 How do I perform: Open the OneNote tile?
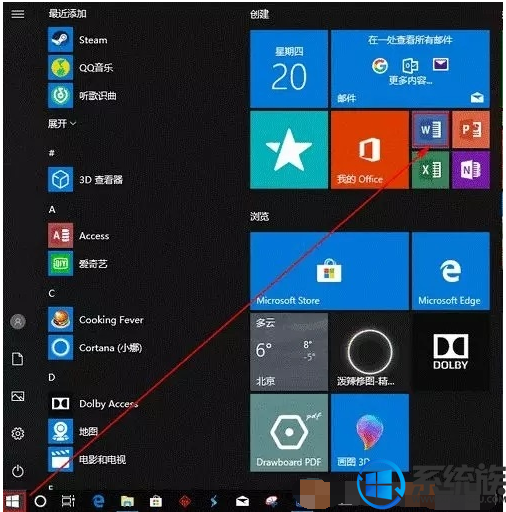click(471, 170)
